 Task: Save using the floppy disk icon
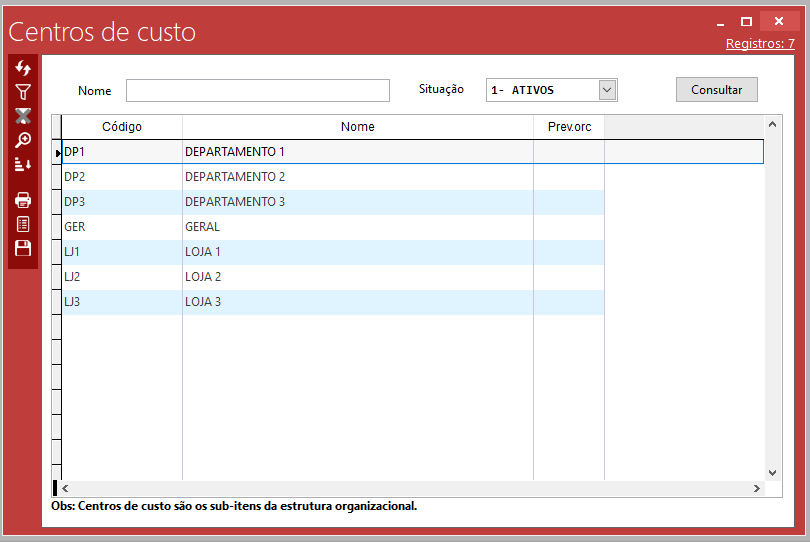tap(23, 248)
